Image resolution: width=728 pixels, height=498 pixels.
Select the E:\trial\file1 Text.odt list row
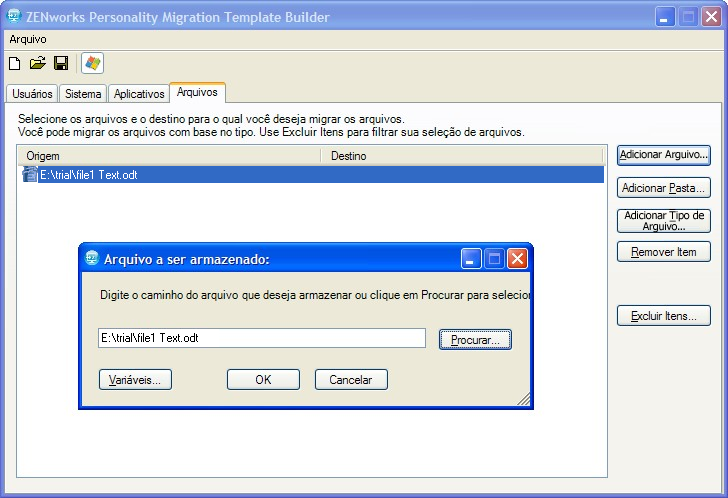313,175
